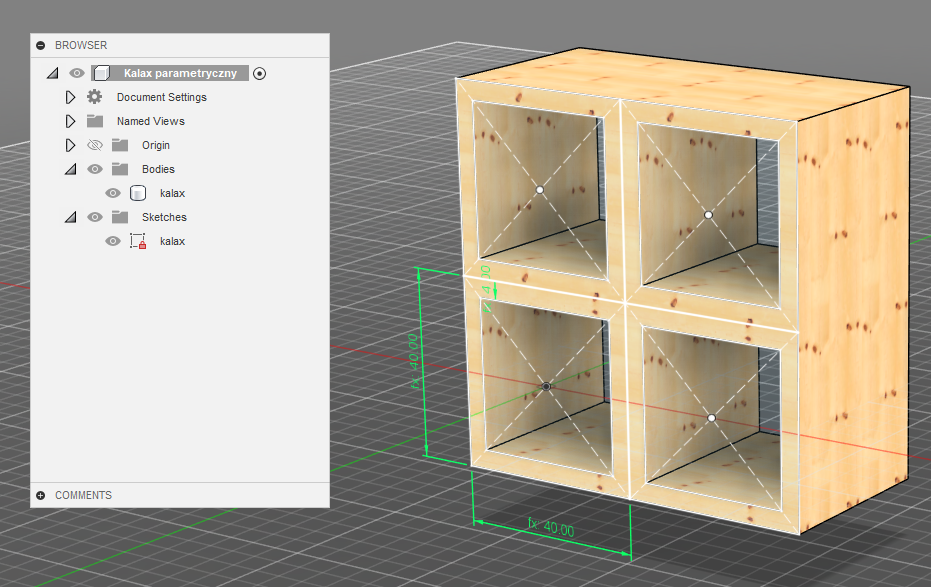Screen dimensions: 931x587
Task: Click the Sketches folder icon
Action: (120, 217)
